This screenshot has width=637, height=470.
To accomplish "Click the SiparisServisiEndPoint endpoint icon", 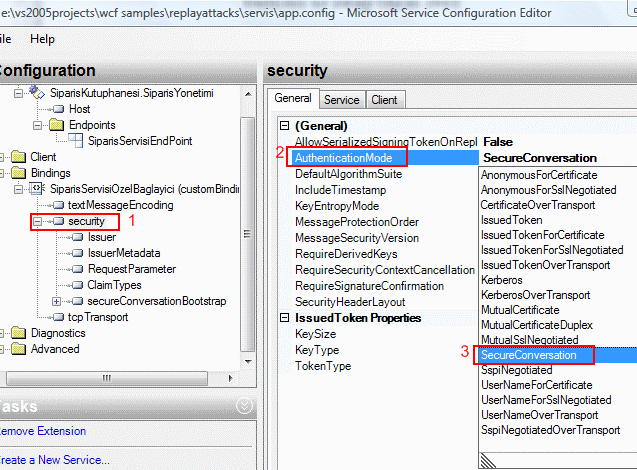I will 74,141.
